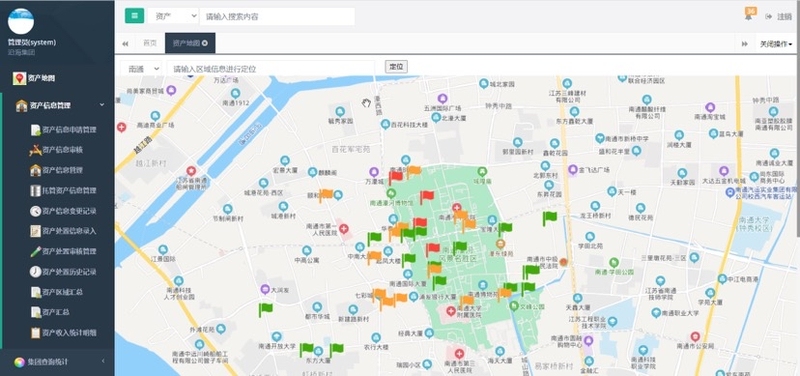The height and width of the screenshot is (376, 800).
Task: Open 资产收入统计明细 in the sidebar
Action: 63,333
